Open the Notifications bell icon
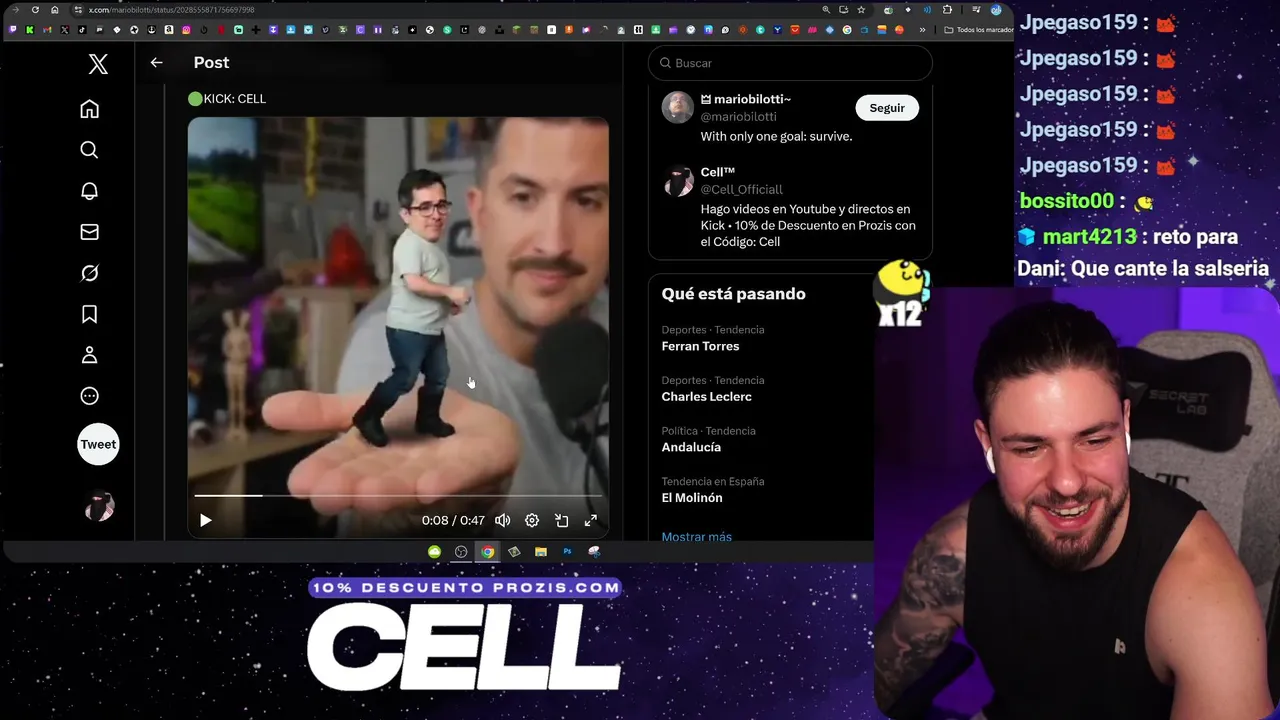This screenshot has width=1280, height=720. [89, 191]
